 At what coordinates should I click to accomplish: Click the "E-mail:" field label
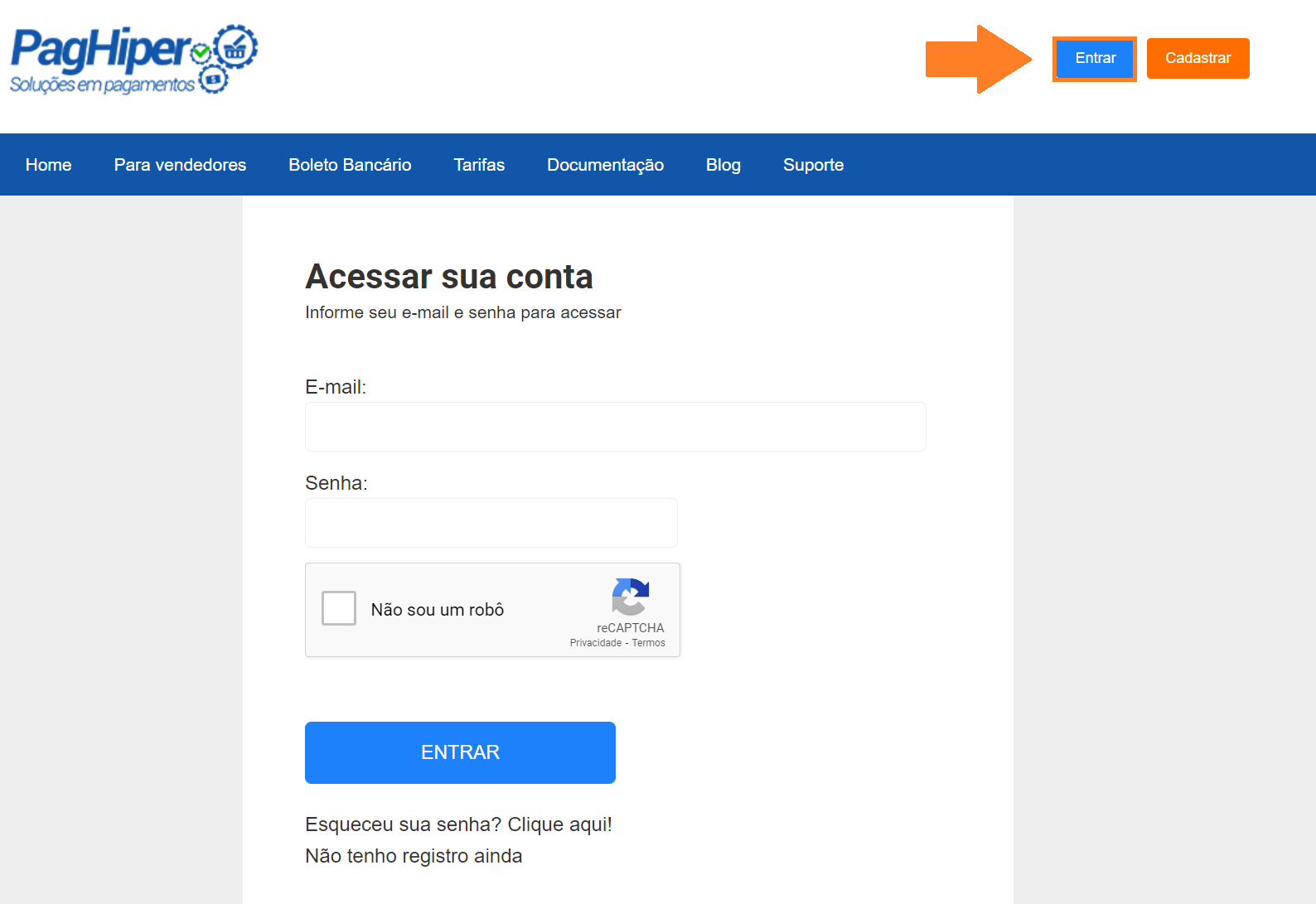click(336, 387)
